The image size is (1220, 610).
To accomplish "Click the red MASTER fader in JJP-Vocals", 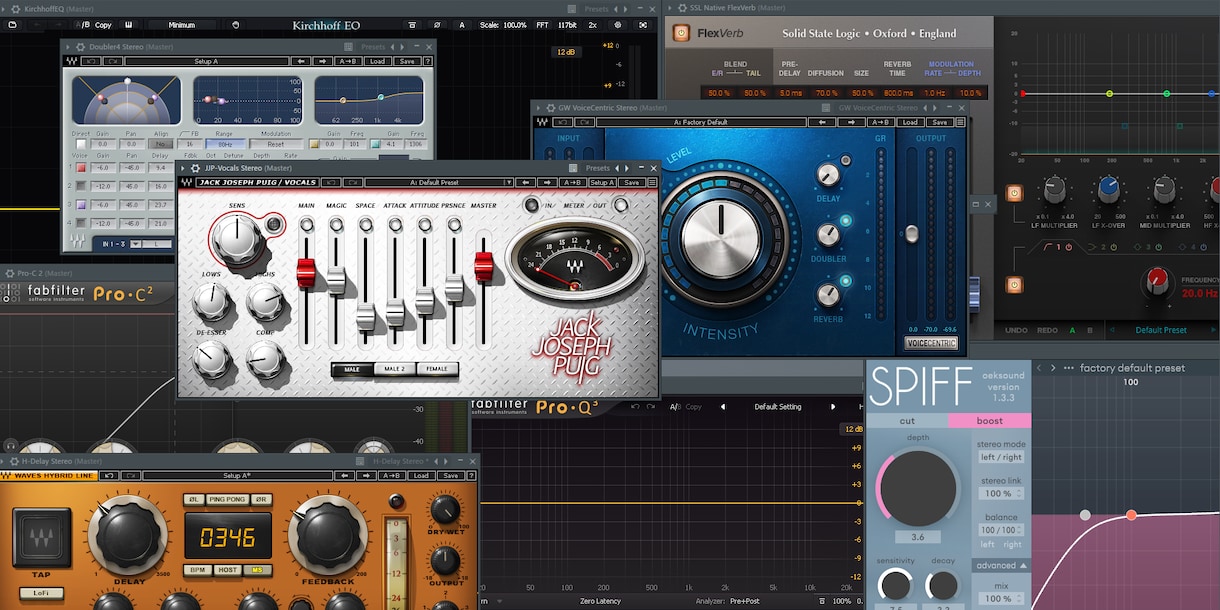I will tap(483, 265).
